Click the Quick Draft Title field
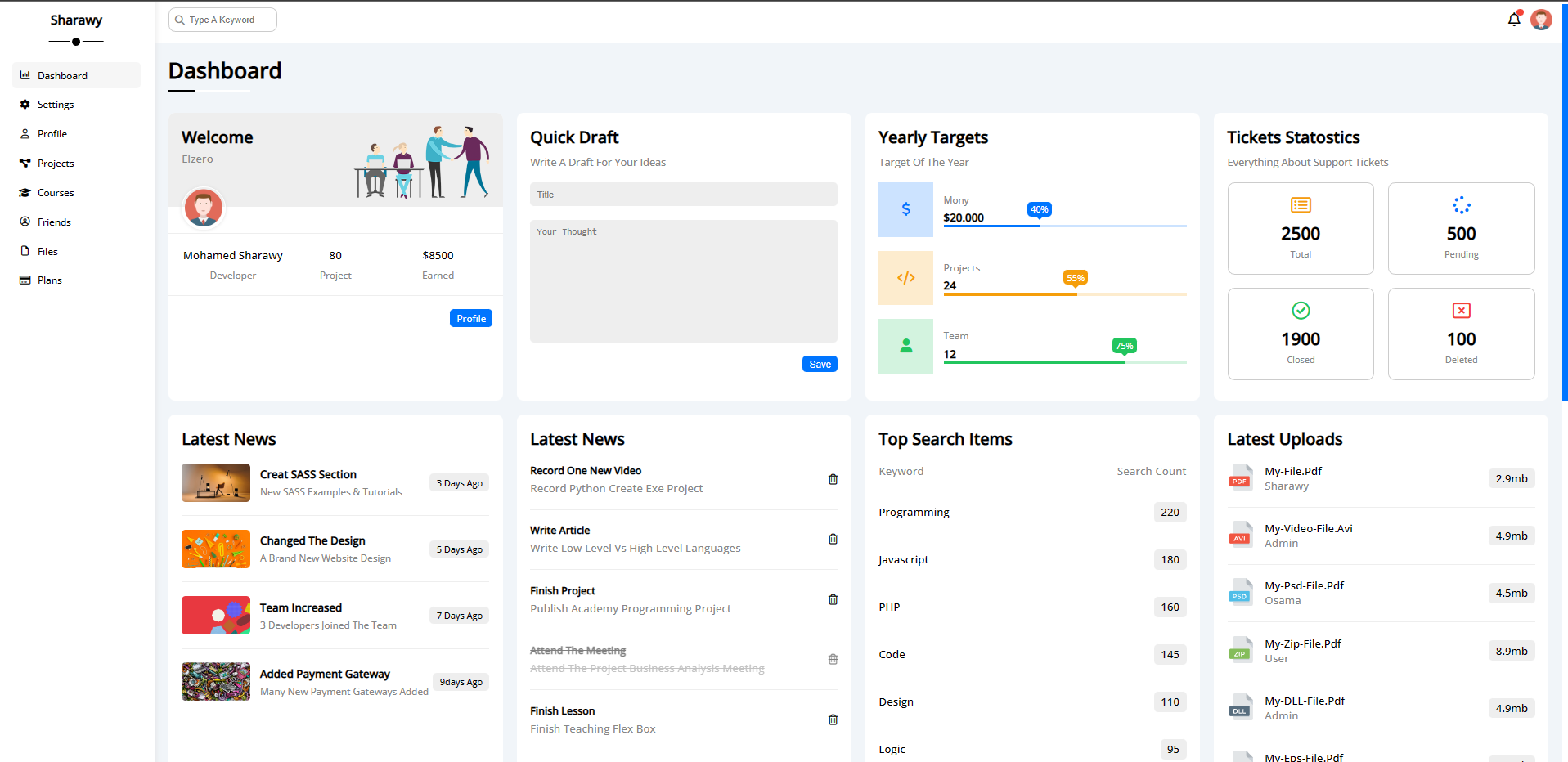 tap(683, 195)
